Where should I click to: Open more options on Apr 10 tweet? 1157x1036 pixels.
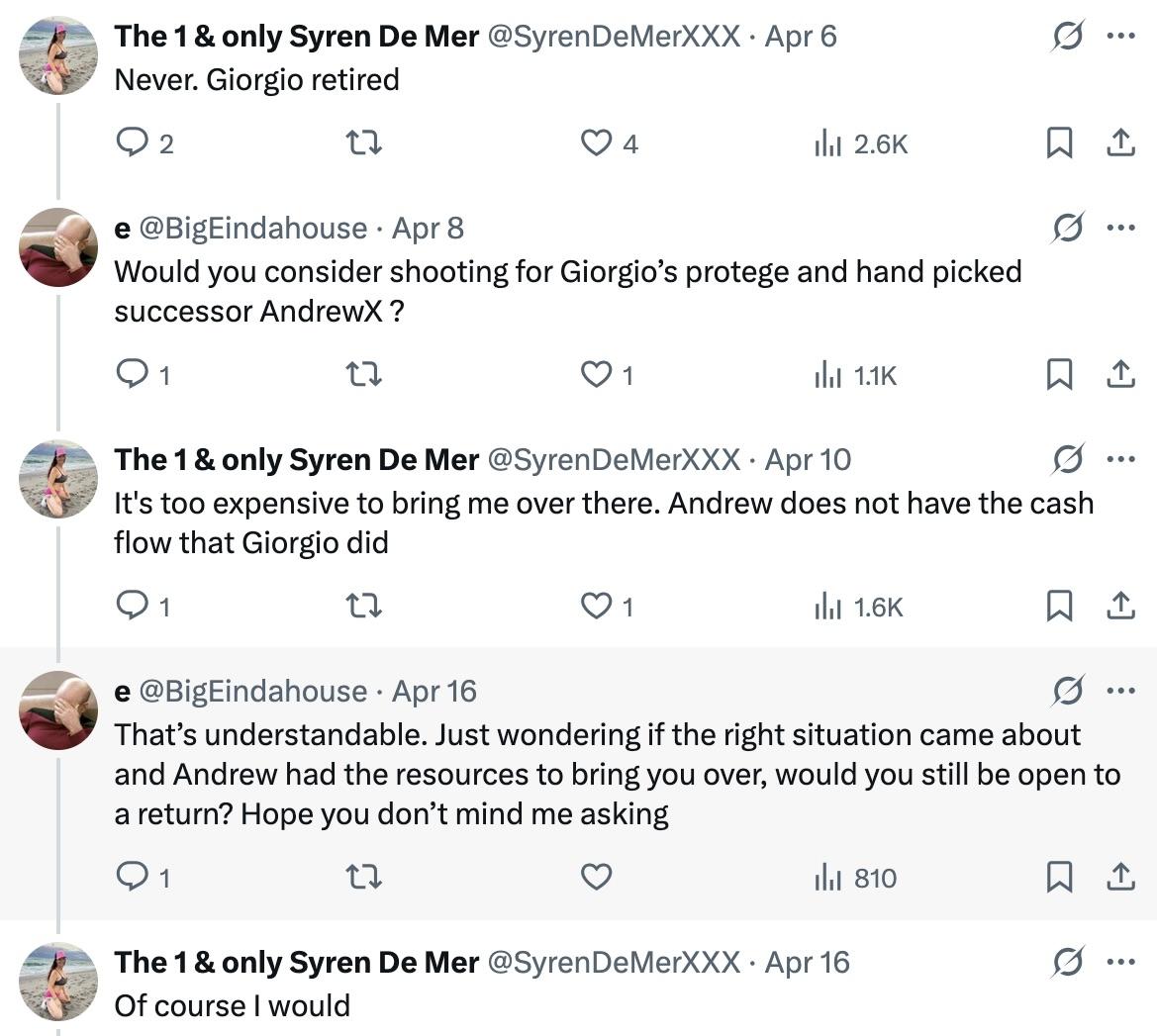pos(1119,459)
